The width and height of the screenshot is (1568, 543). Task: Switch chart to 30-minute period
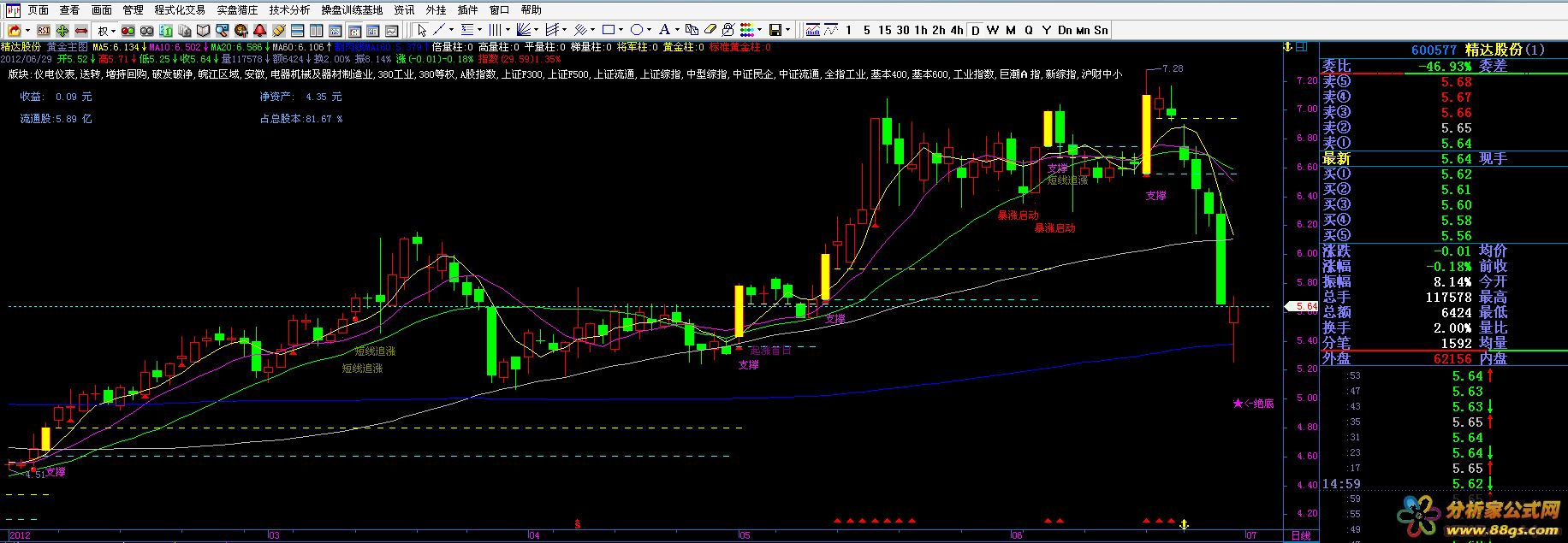pyautogui.click(x=903, y=30)
